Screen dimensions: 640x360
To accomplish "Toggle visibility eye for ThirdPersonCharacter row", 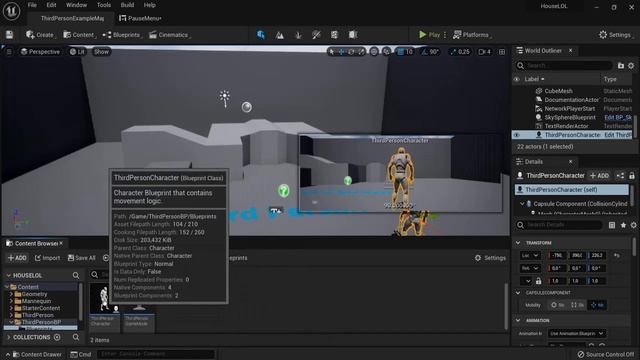I will coord(517,135).
